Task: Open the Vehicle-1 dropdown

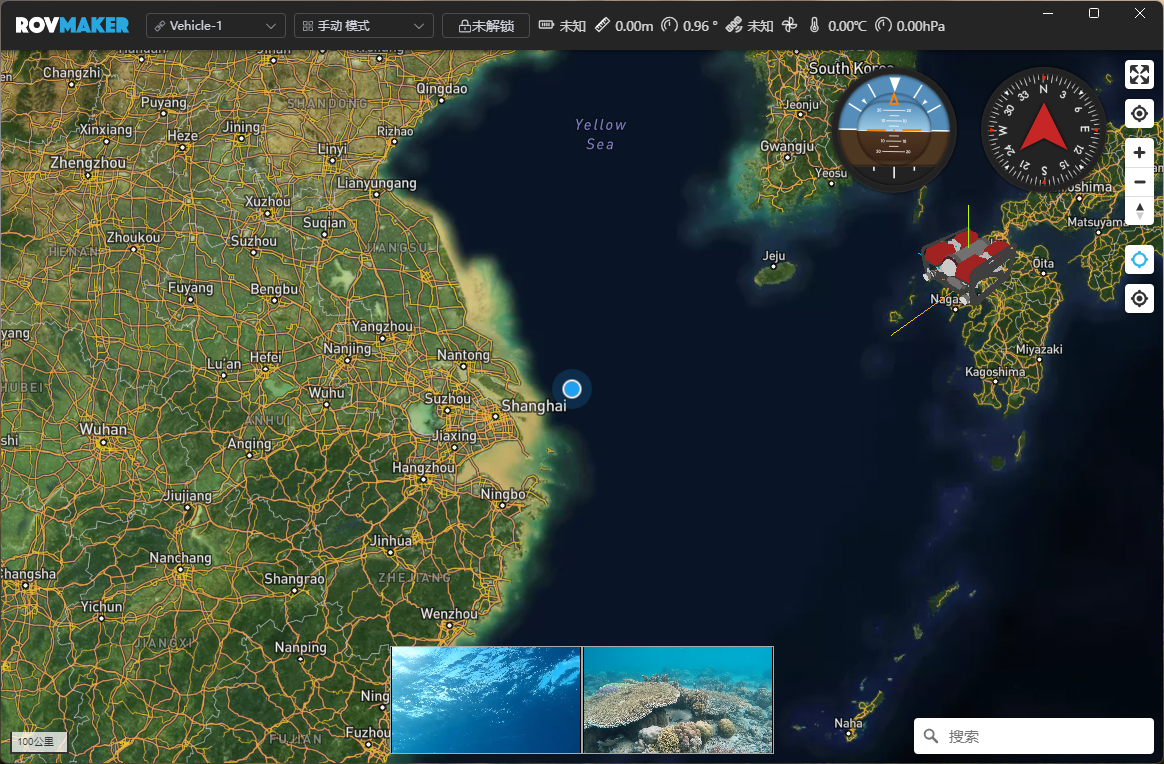Action: [x=216, y=26]
